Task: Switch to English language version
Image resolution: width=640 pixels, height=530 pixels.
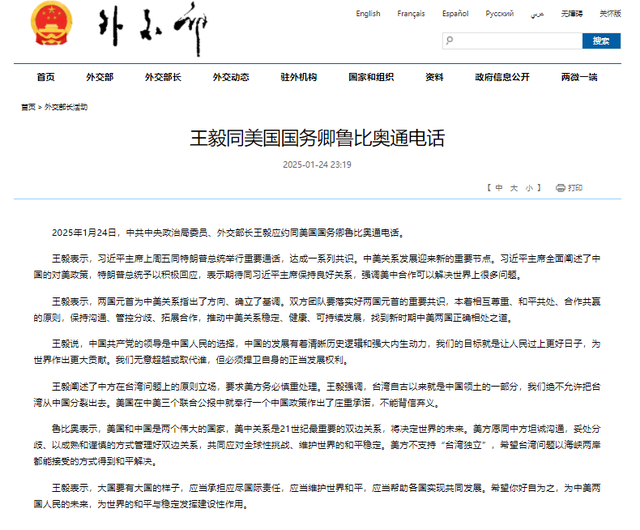Action: point(368,13)
